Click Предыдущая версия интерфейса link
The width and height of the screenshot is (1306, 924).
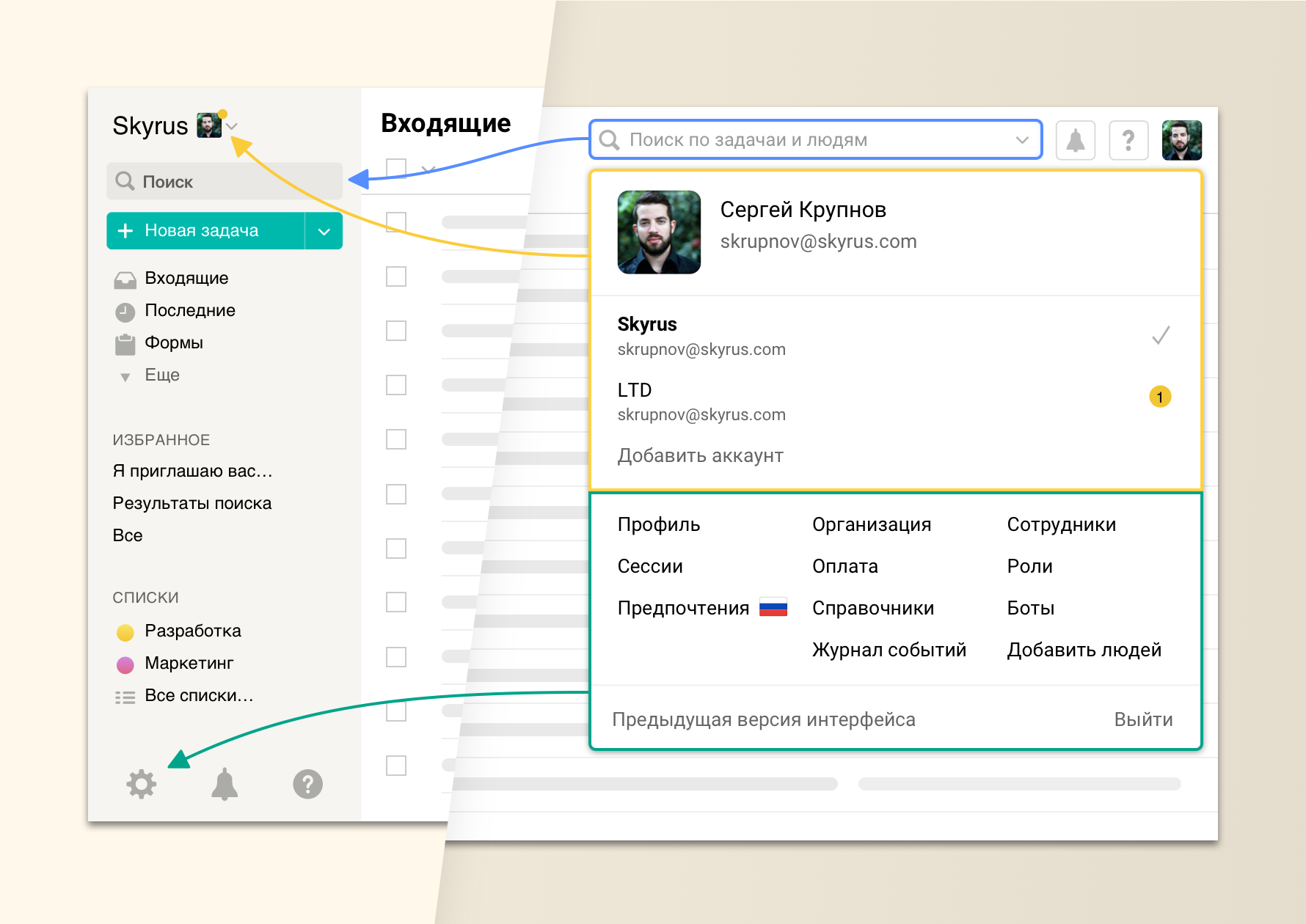pyautogui.click(x=764, y=719)
